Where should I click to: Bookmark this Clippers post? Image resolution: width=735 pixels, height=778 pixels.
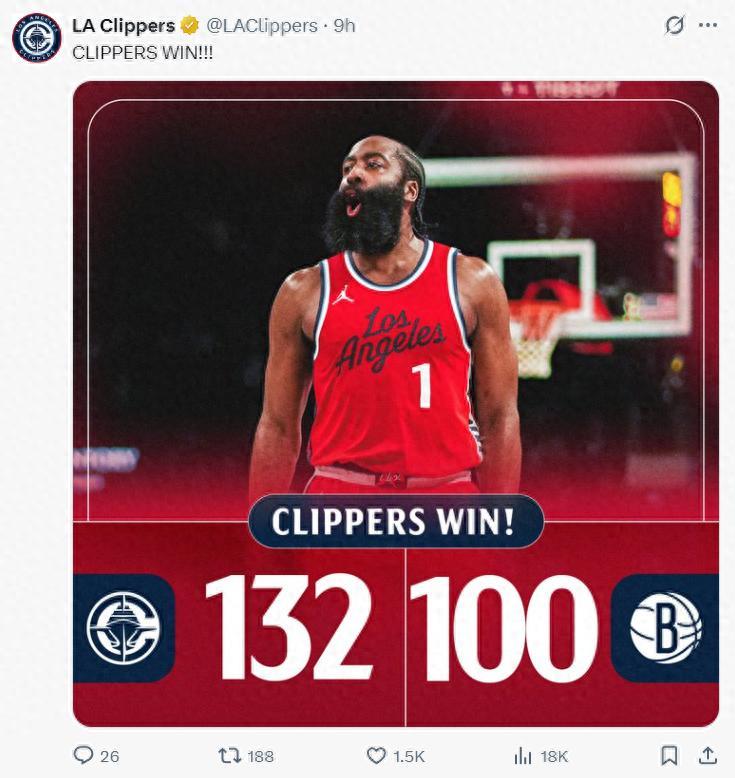tap(669, 756)
